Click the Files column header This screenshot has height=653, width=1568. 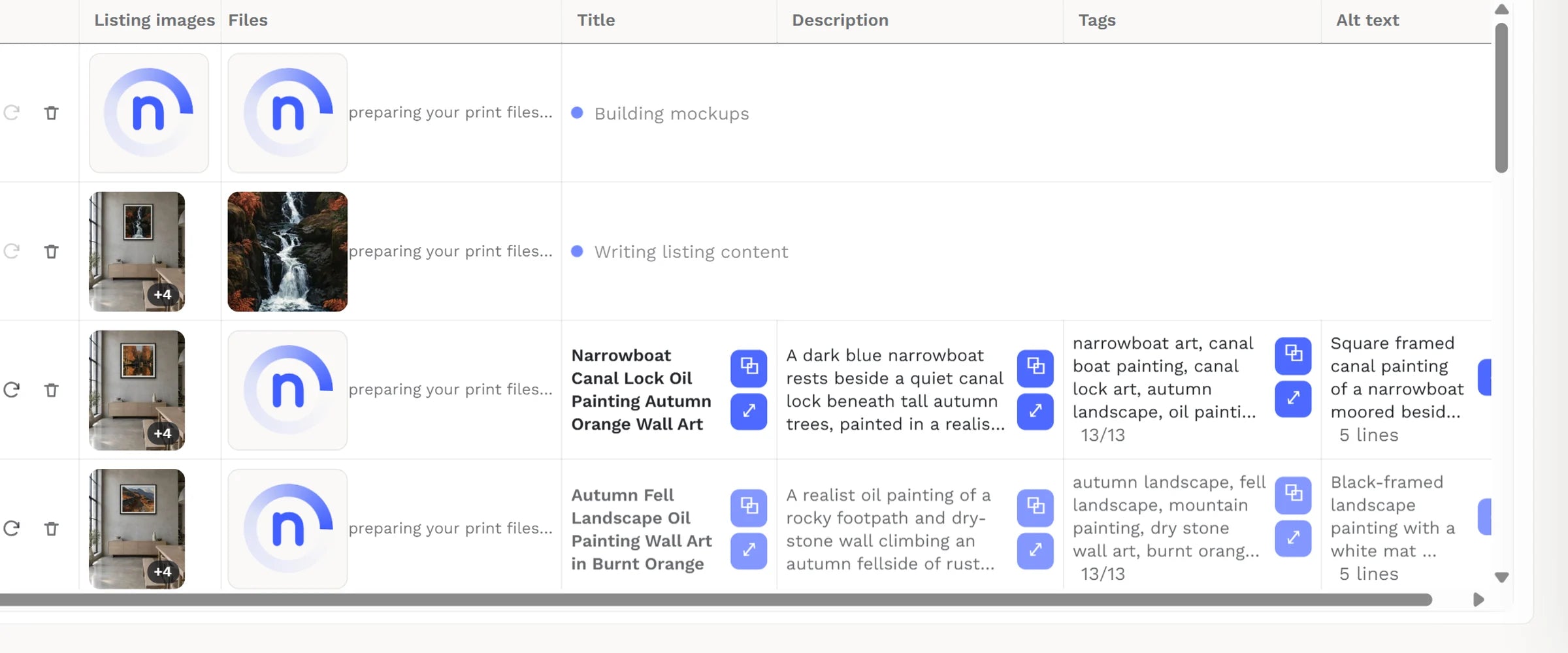coord(248,20)
